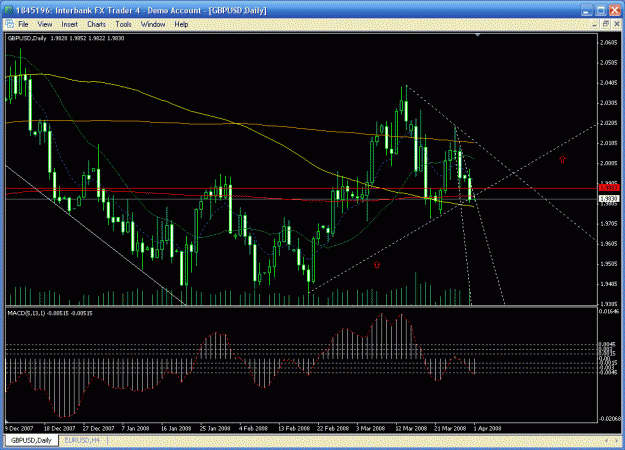
Task: Click the 1 Apr 2008 date label
Action: point(487,428)
